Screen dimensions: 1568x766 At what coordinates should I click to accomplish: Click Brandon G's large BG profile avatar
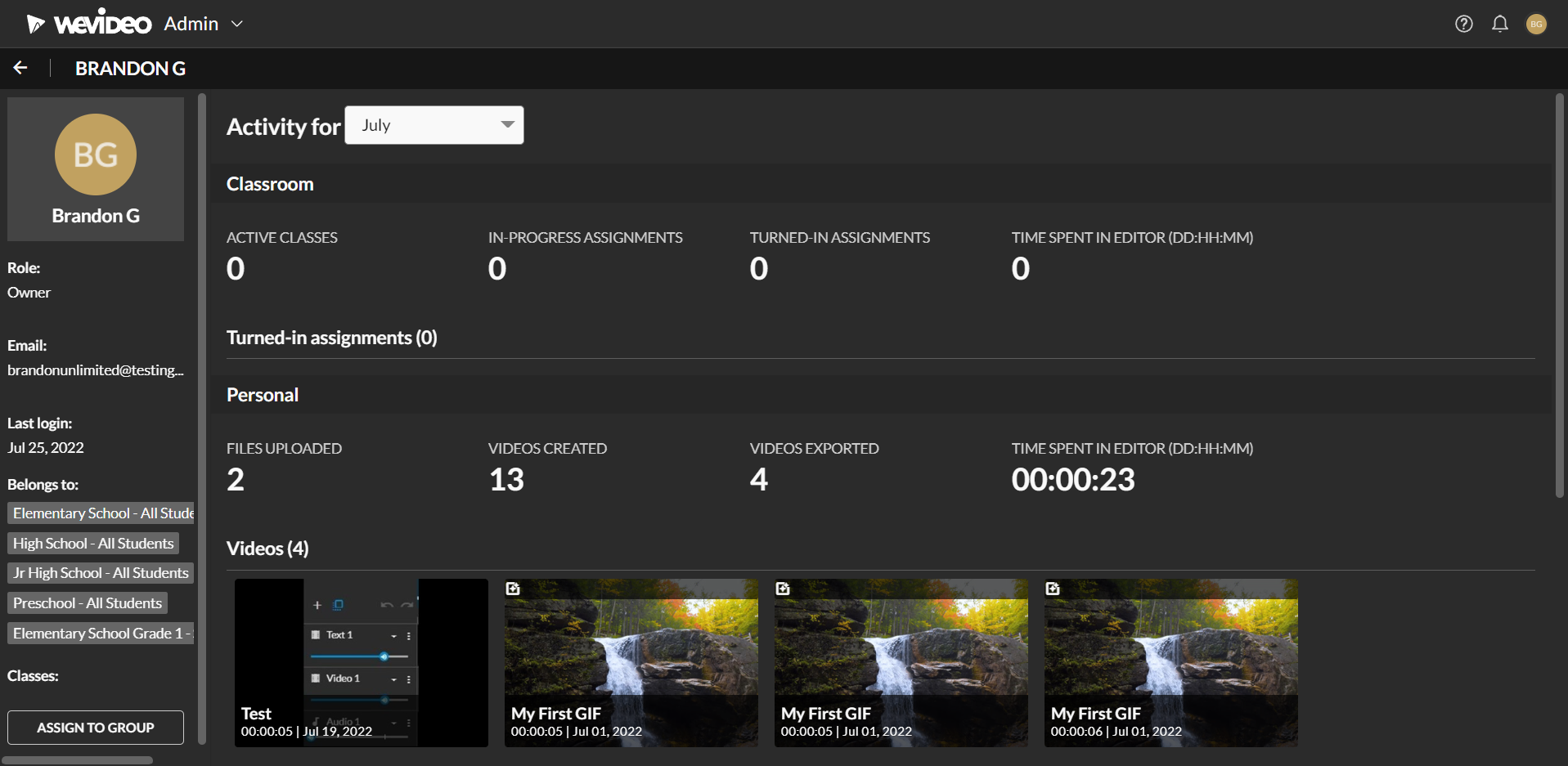[x=96, y=155]
